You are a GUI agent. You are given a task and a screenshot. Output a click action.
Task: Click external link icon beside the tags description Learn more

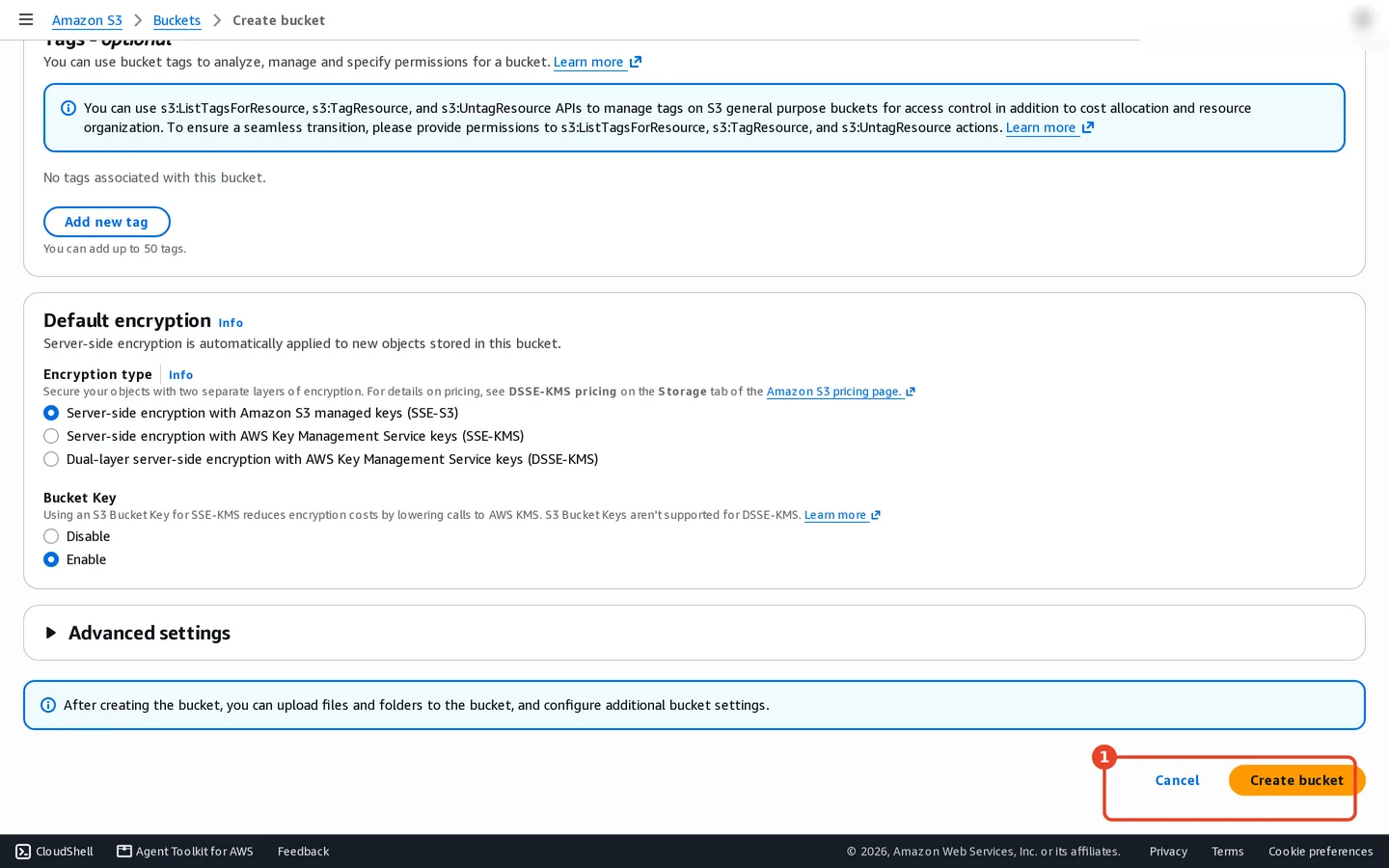(x=636, y=62)
